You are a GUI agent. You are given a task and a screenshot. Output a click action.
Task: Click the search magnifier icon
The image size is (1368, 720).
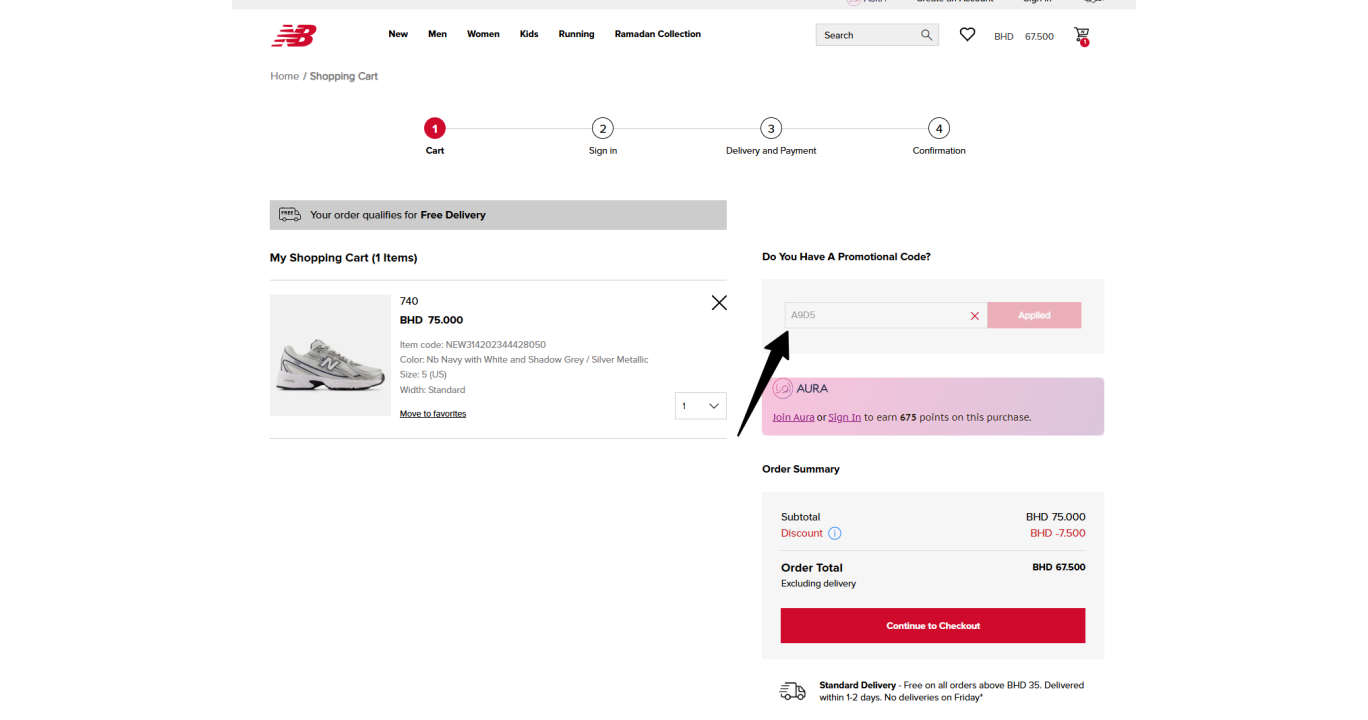927,35
